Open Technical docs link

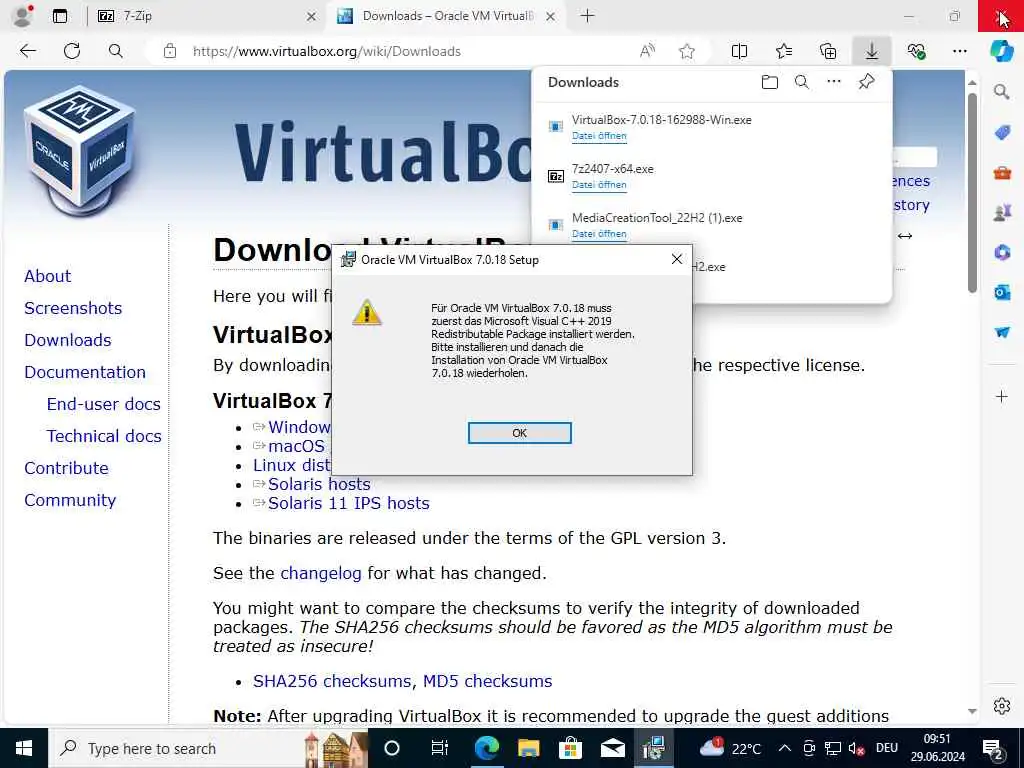104,436
